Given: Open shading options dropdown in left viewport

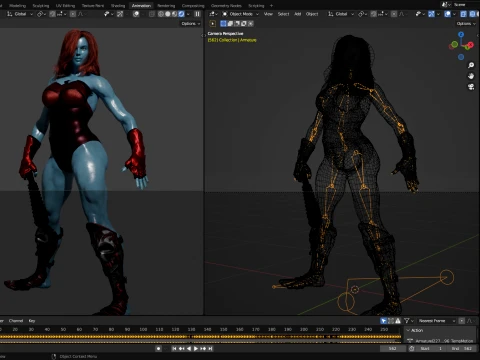Looking at the screenshot, I should pos(188,14).
